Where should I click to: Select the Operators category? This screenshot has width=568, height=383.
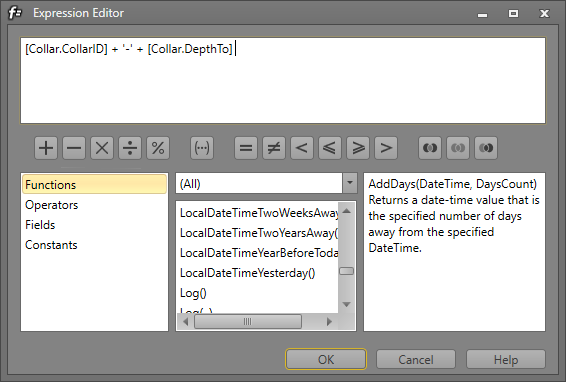point(94,205)
